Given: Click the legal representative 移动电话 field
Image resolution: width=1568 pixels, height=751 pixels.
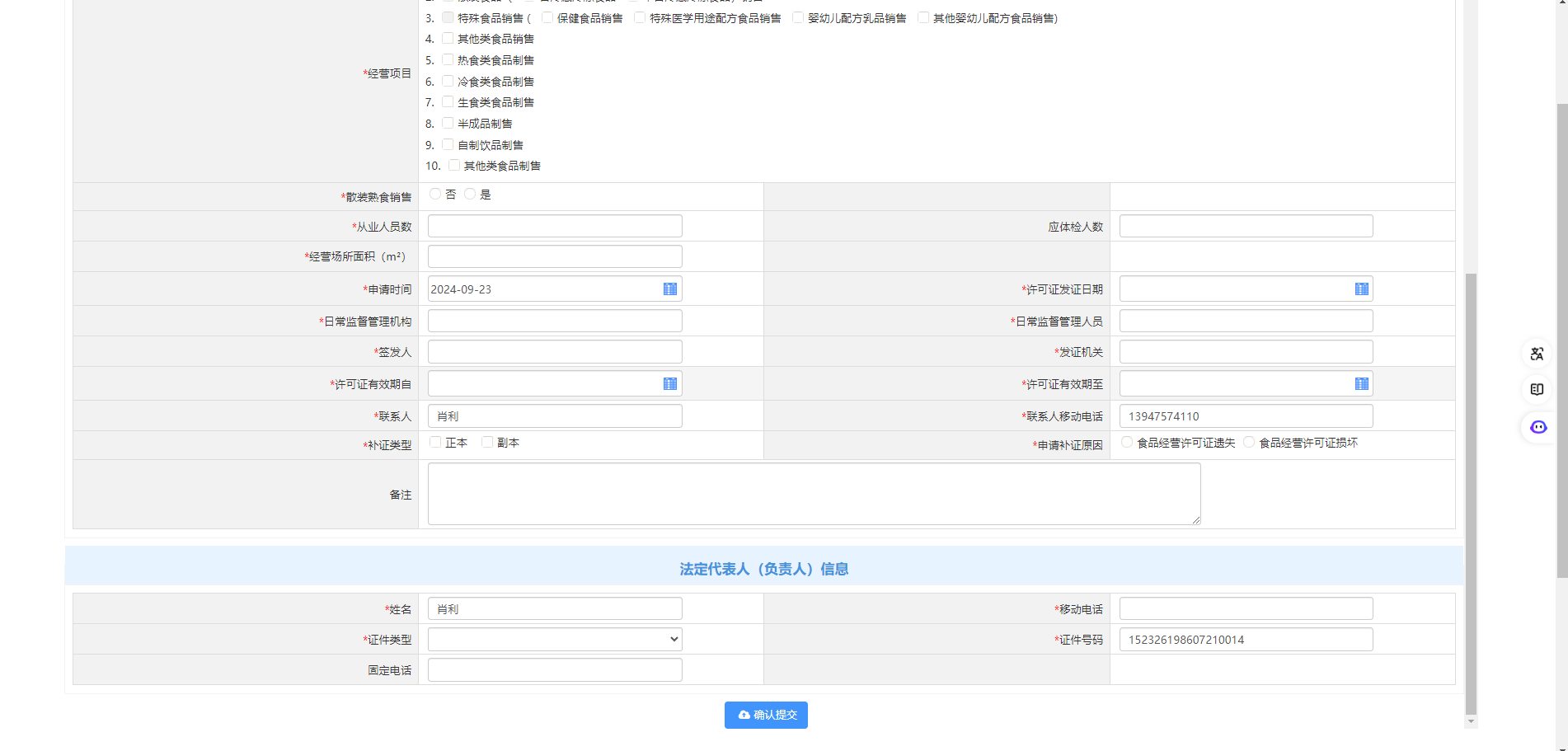Looking at the screenshot, I should 1245,609.
